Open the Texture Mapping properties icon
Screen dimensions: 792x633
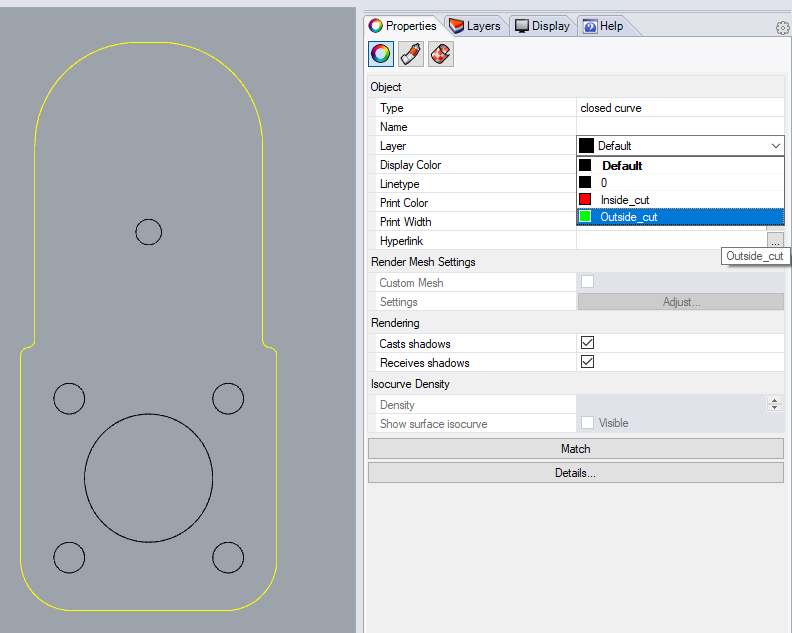[441, 54]
